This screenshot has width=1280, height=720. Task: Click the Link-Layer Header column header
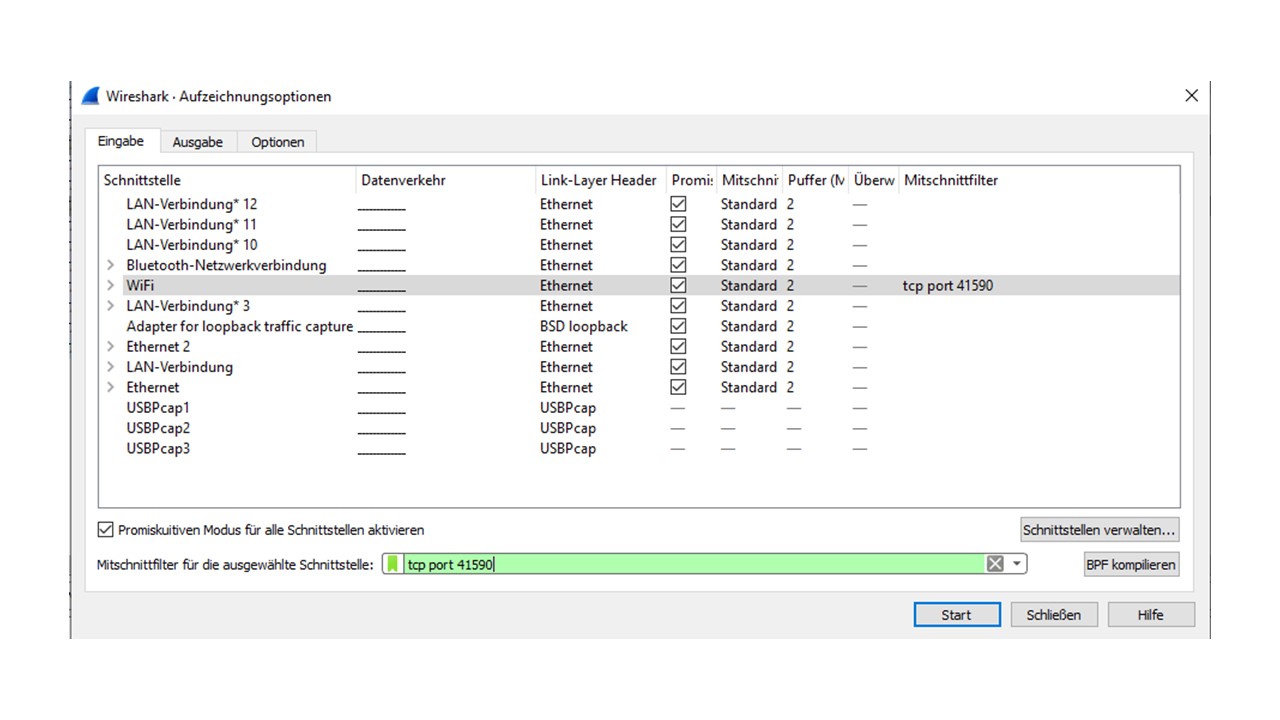click(600, 180)
